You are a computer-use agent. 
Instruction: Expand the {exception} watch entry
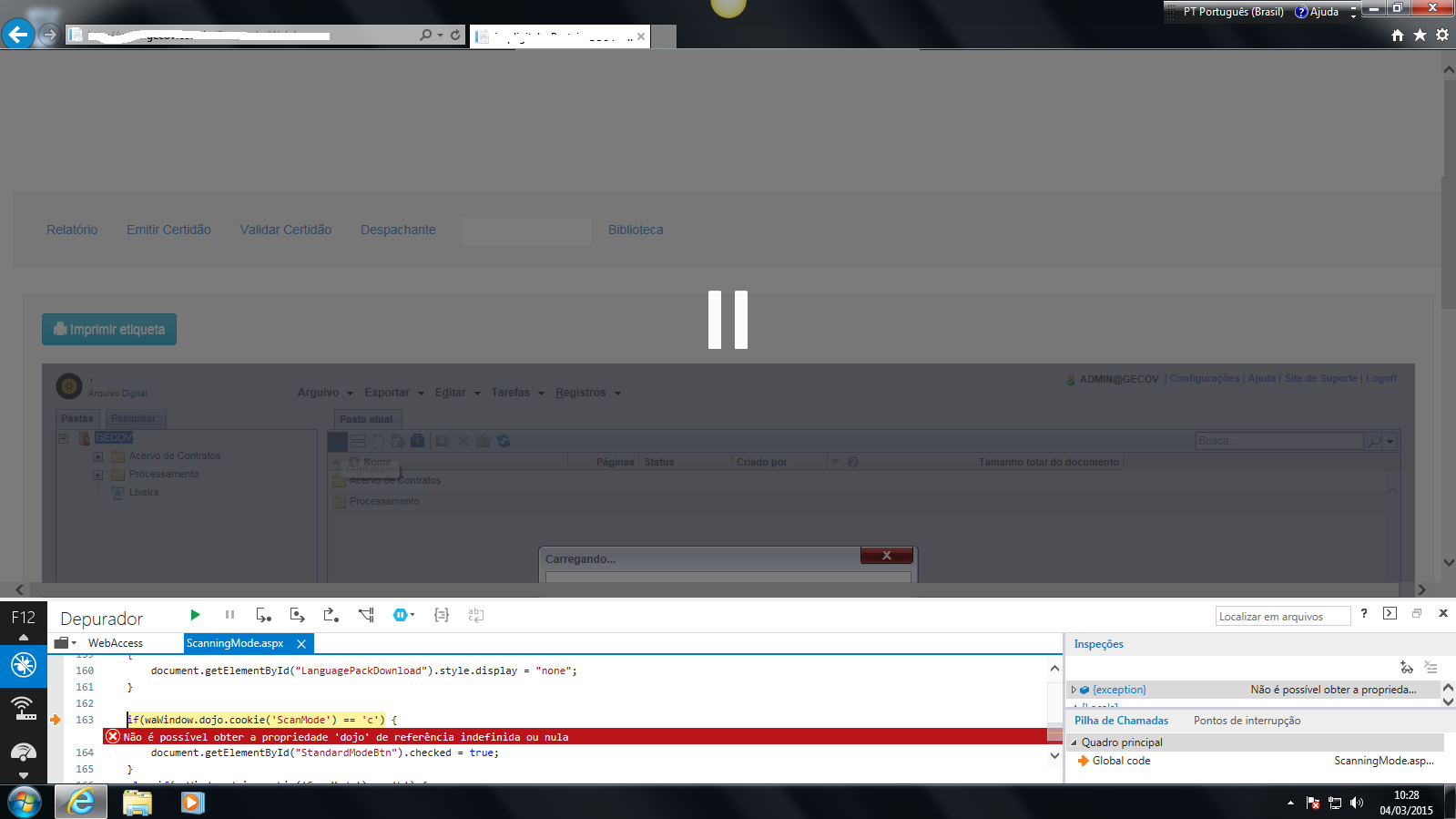pos(1074,690)
